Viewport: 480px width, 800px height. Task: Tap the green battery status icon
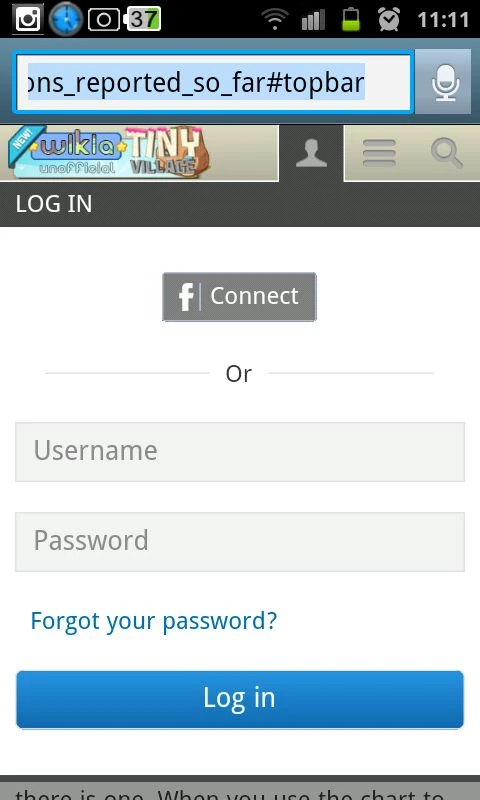(350, 19)
